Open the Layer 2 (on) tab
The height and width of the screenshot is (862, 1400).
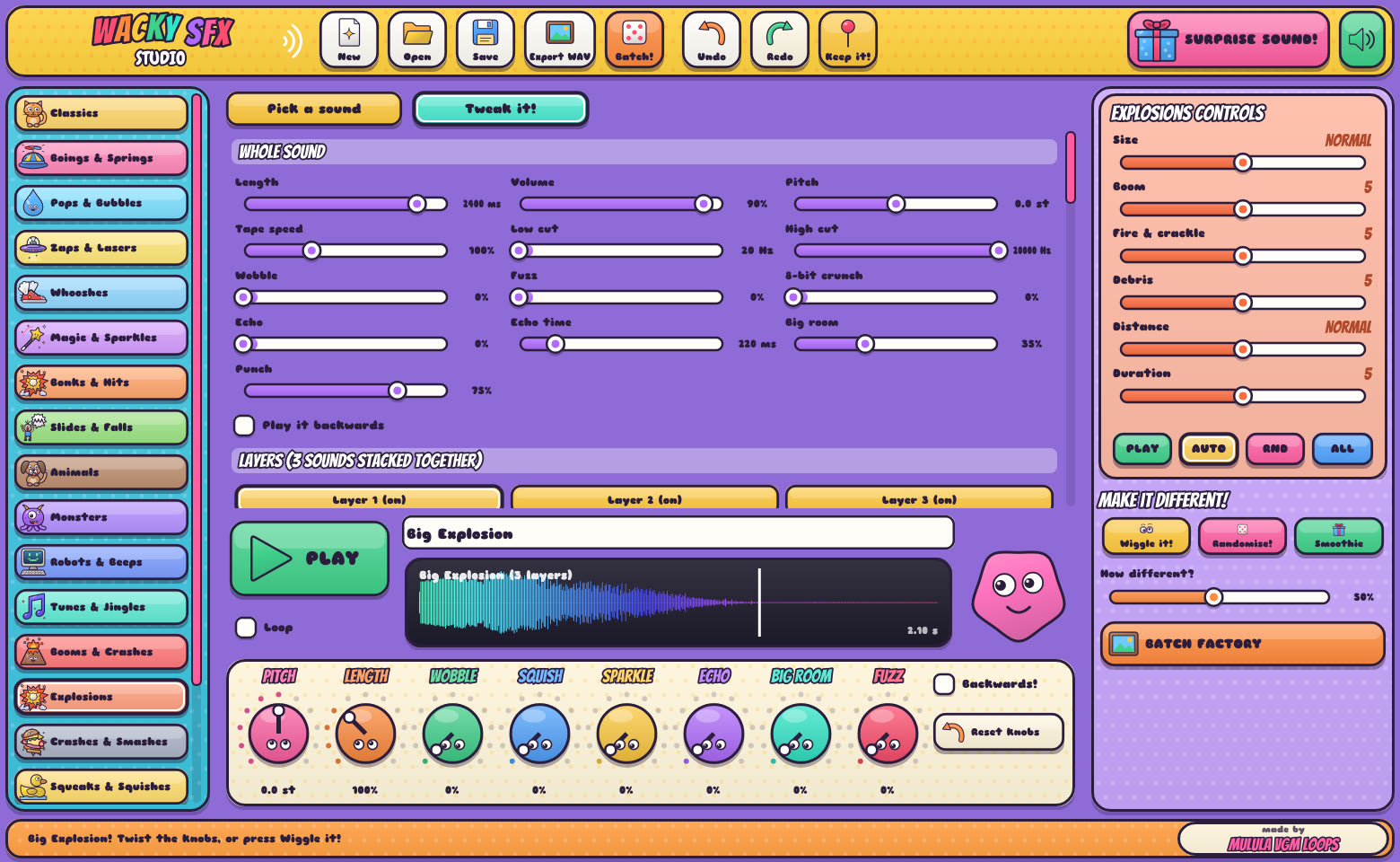point(644,498)
